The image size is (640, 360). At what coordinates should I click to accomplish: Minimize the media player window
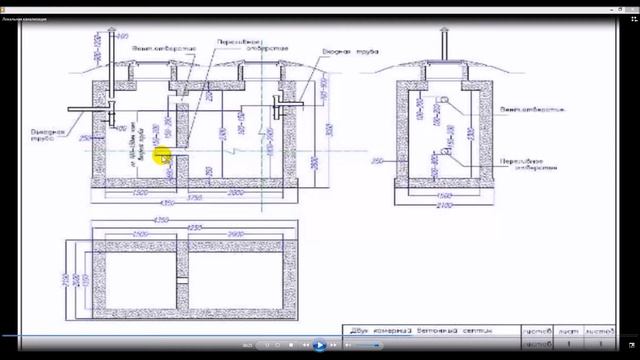[611, 10]
